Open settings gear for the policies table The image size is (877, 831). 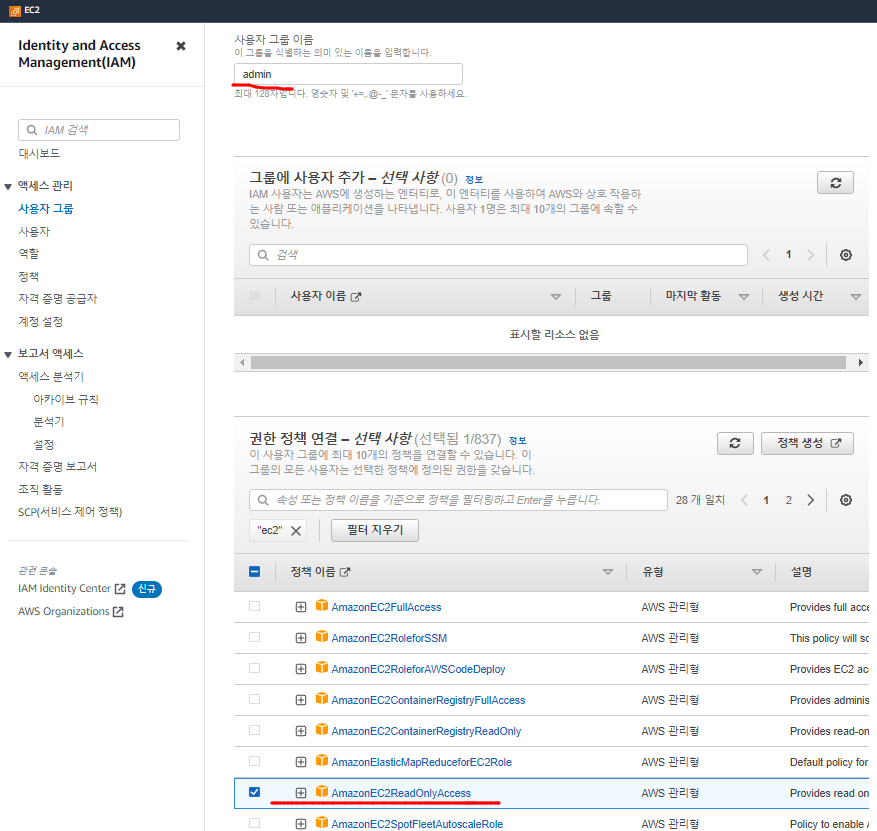pos(846,500)
